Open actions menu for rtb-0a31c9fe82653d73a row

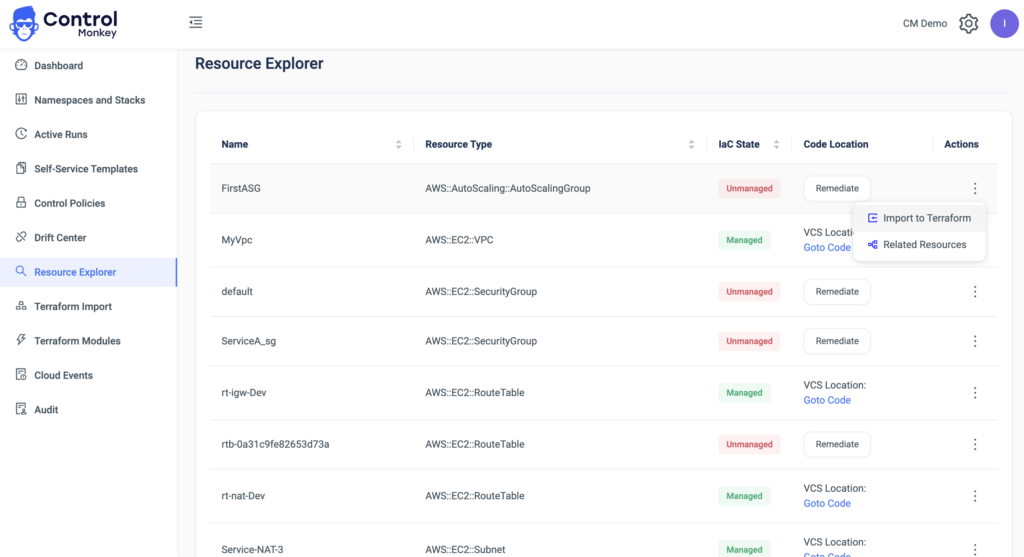(x=975, y=444)
